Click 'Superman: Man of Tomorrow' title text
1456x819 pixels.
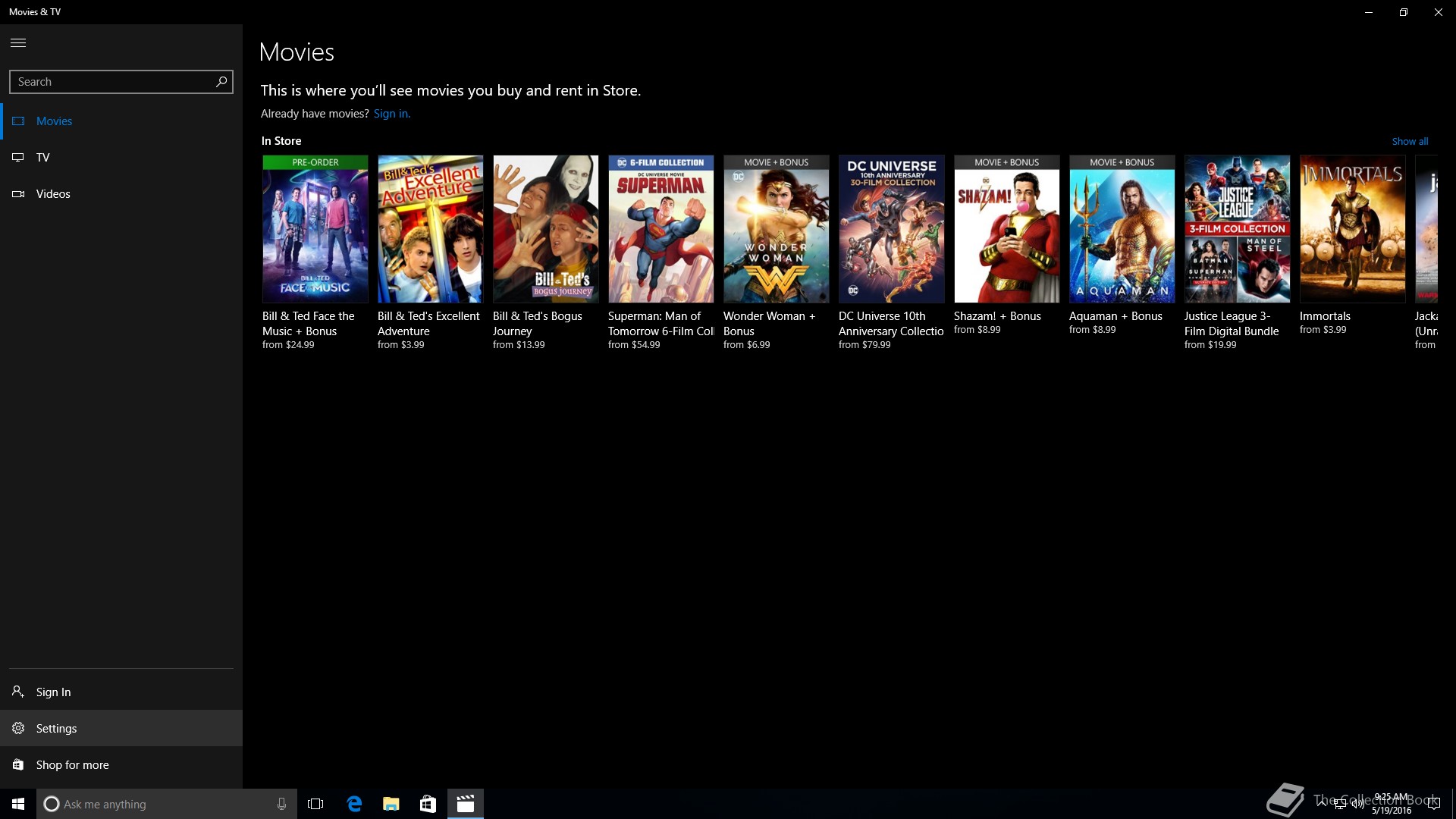click(x=661, y=324)
